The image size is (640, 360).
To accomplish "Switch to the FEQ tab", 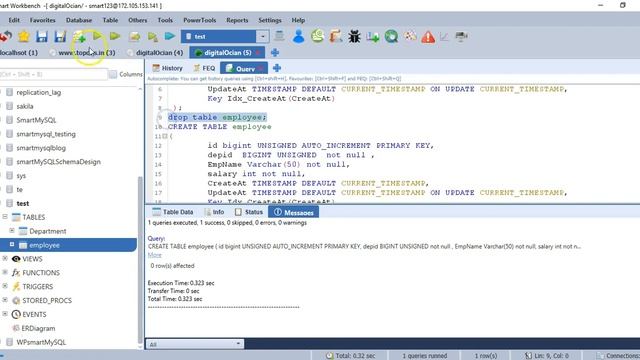I will pos(204,68).
